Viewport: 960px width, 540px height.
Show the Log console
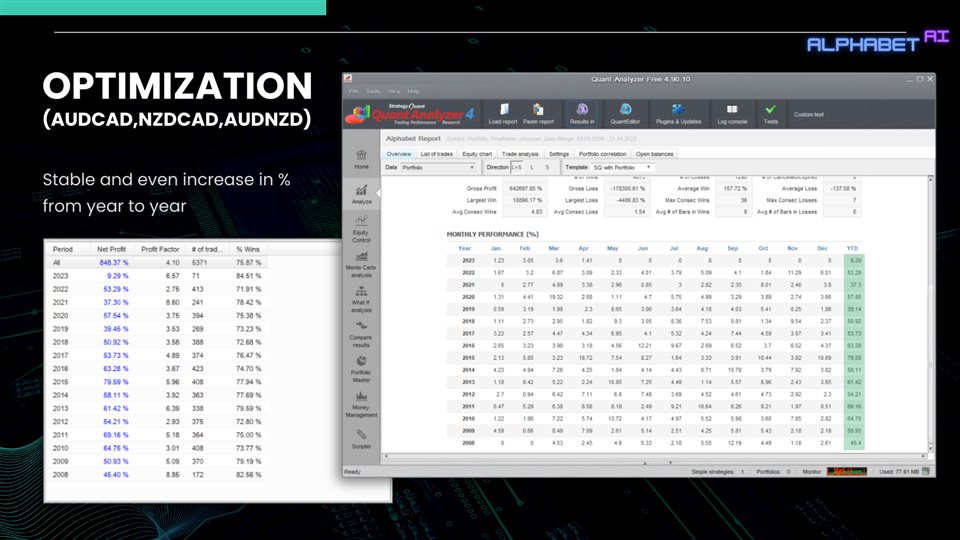pyautogui.click(x=732, y=114)
